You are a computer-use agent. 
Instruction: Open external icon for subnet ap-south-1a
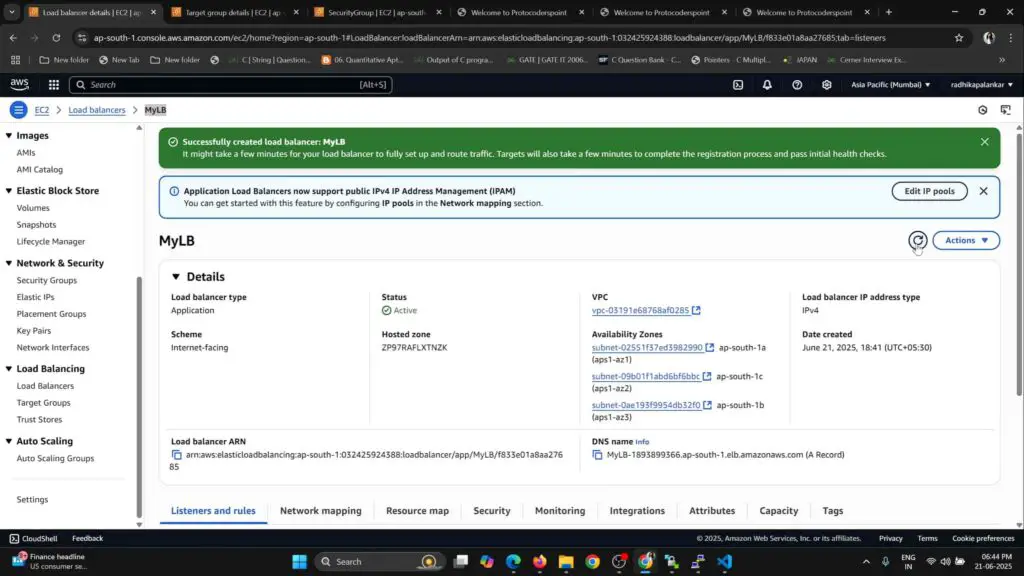pyautogui.click(x=710, y=347)
